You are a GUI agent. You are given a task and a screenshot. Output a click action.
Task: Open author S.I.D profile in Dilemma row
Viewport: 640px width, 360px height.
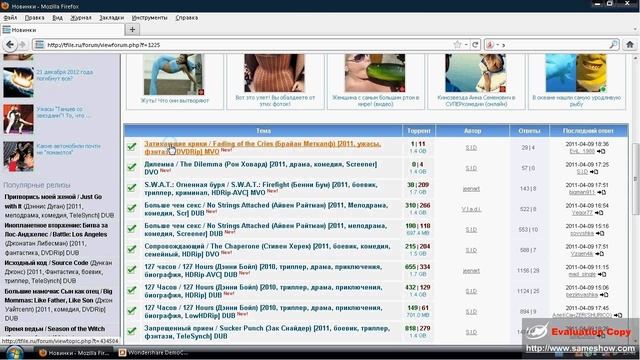(471, 168)
